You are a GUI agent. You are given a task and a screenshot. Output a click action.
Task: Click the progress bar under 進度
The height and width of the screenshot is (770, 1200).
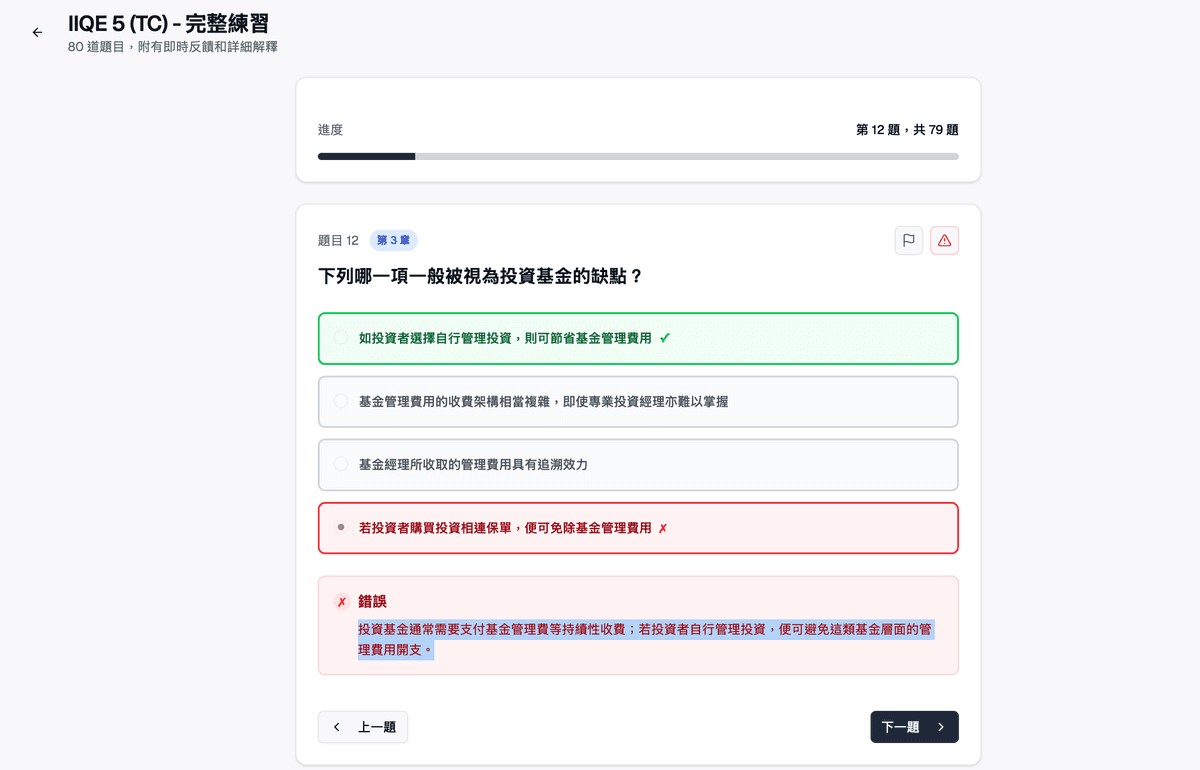click(638, 156)
